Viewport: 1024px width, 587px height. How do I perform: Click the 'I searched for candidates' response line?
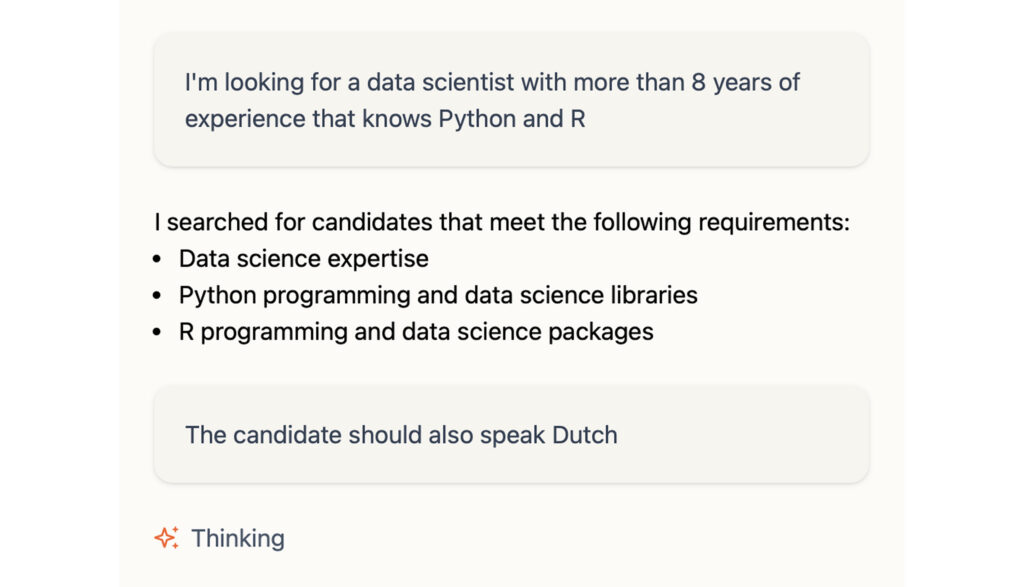click(x=501, y=222)
